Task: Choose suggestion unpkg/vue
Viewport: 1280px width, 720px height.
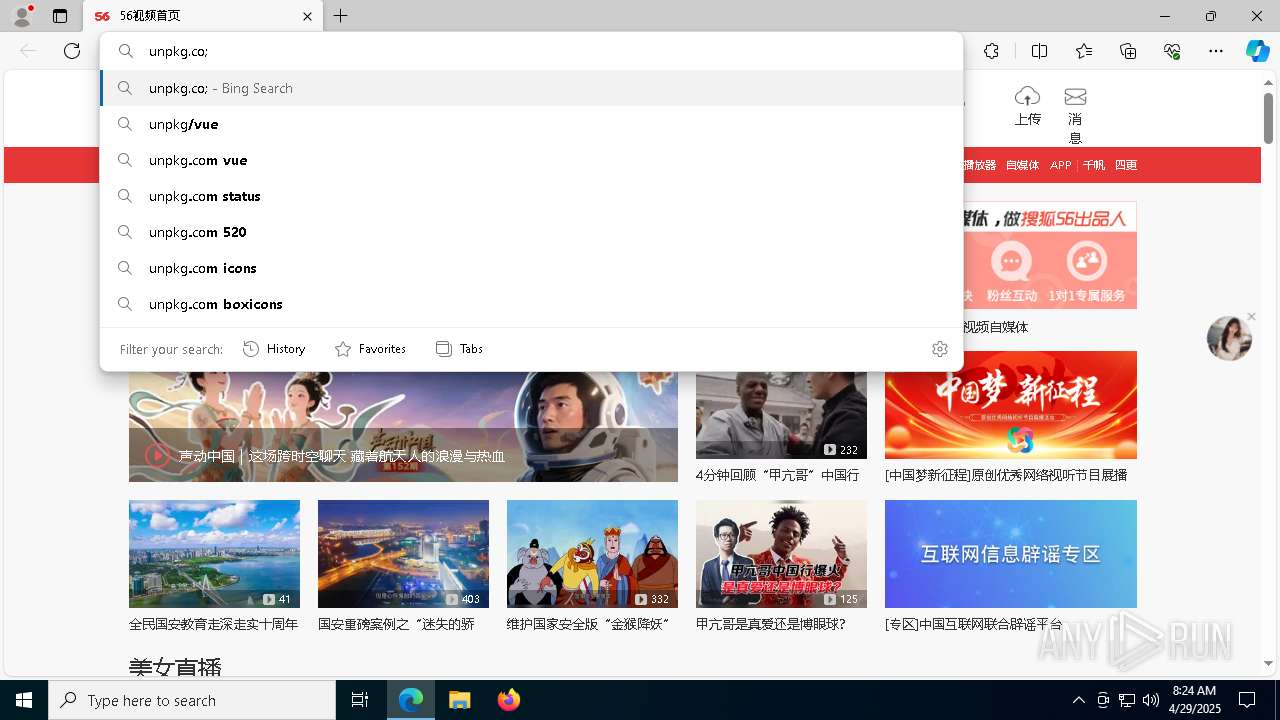Action: click(532, 124)
